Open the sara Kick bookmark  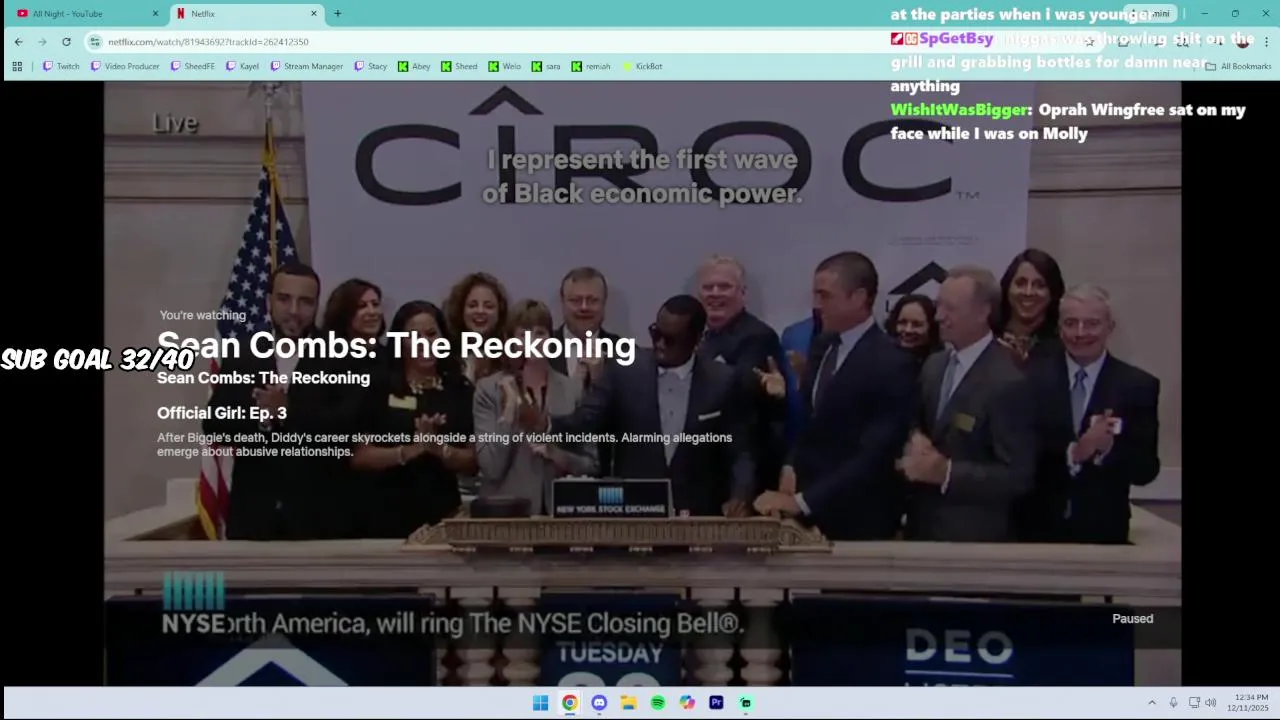[546, 66]
